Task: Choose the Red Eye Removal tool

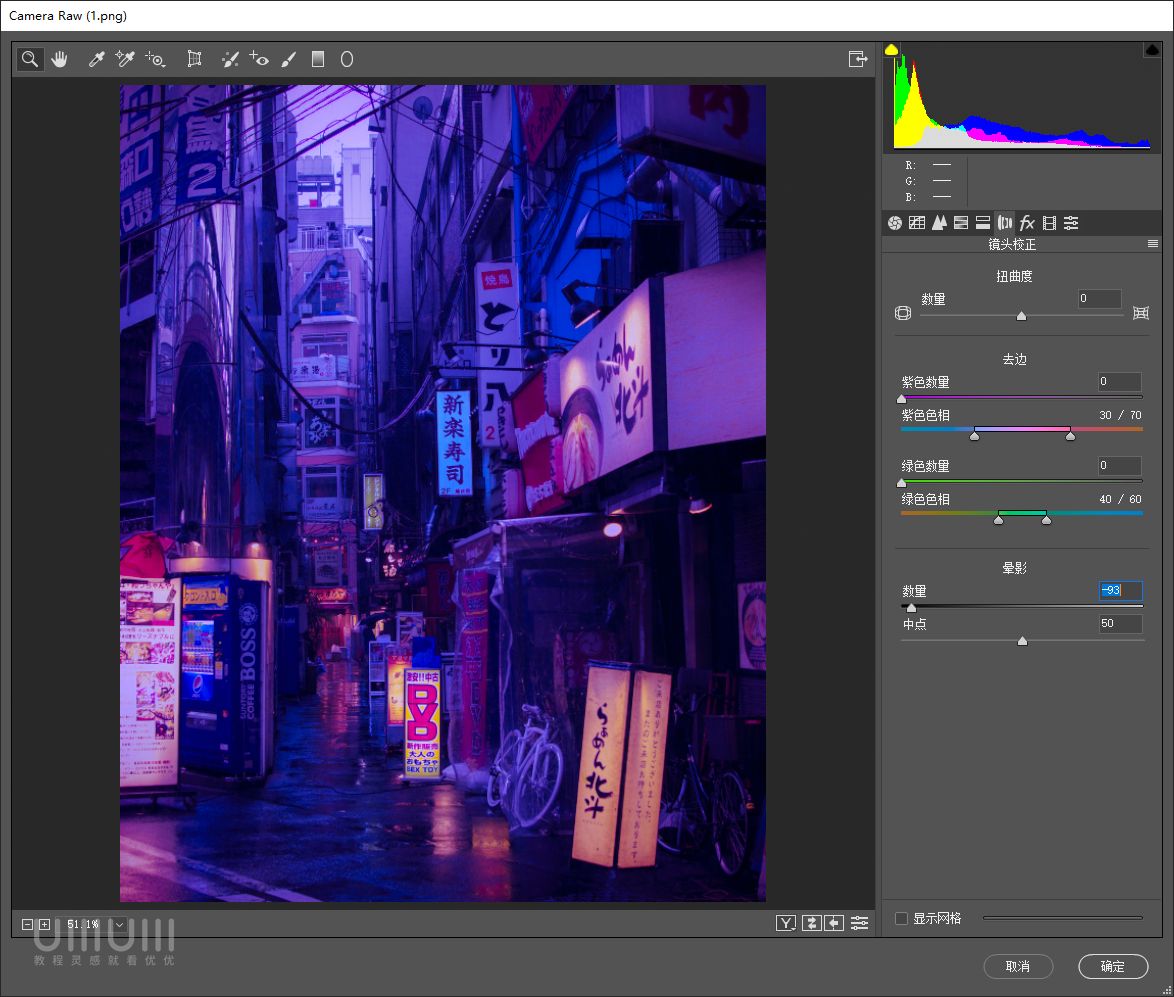Action: click(259, 59)
